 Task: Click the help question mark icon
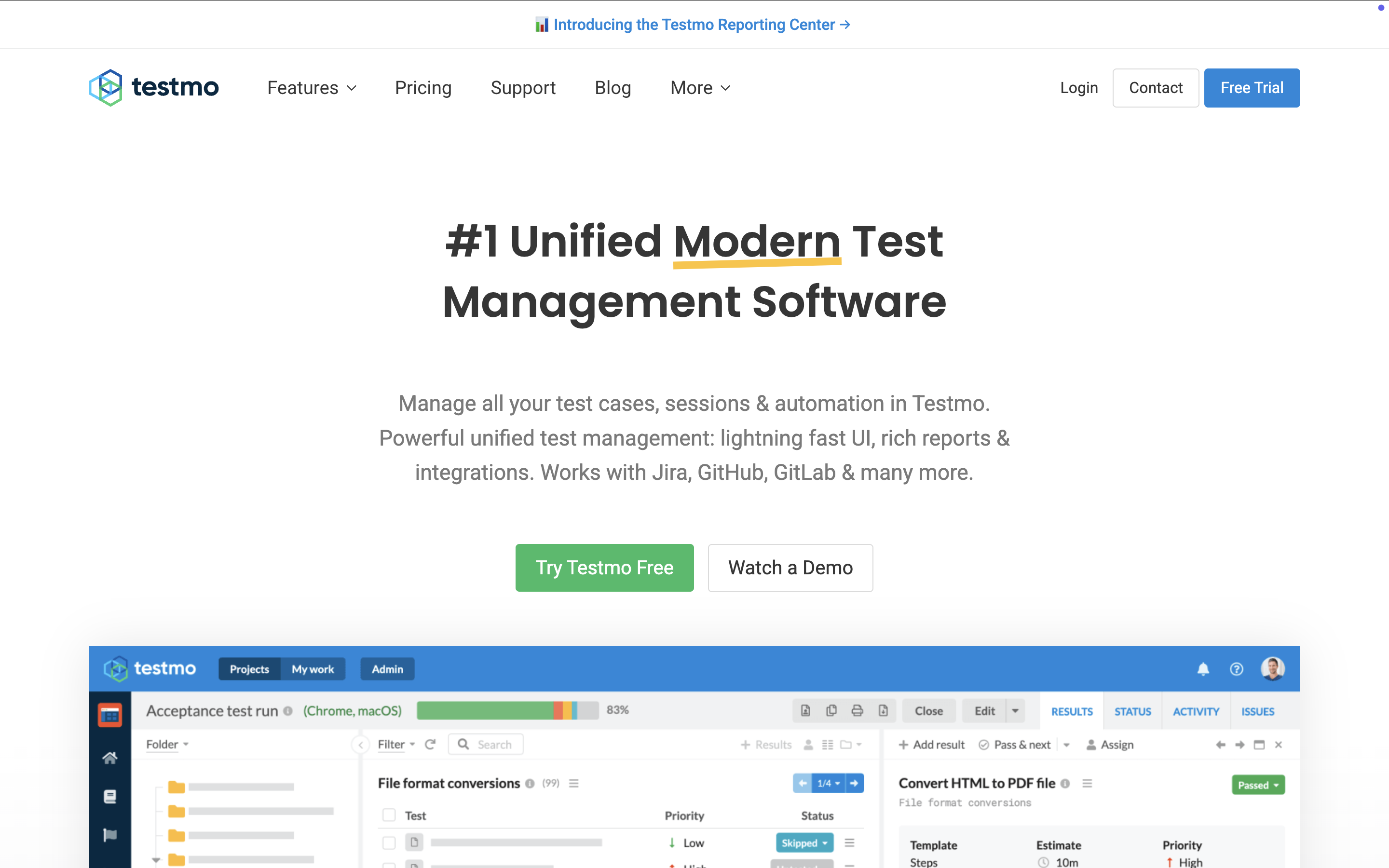coord(1236,669)
